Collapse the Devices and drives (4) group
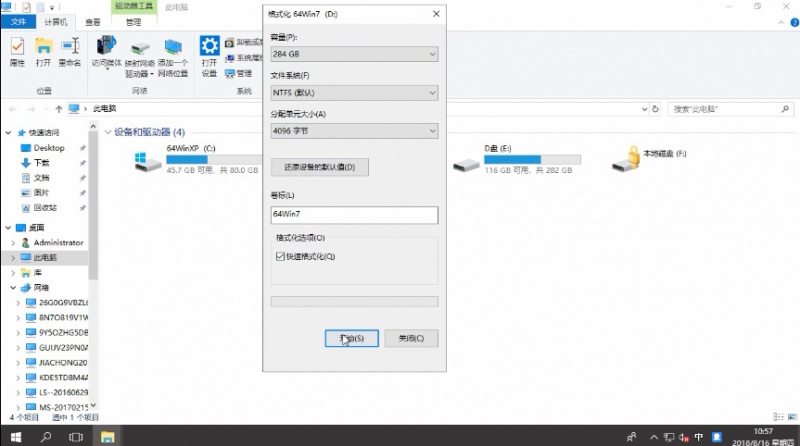 pyautogui.click(x=108, y=132)
